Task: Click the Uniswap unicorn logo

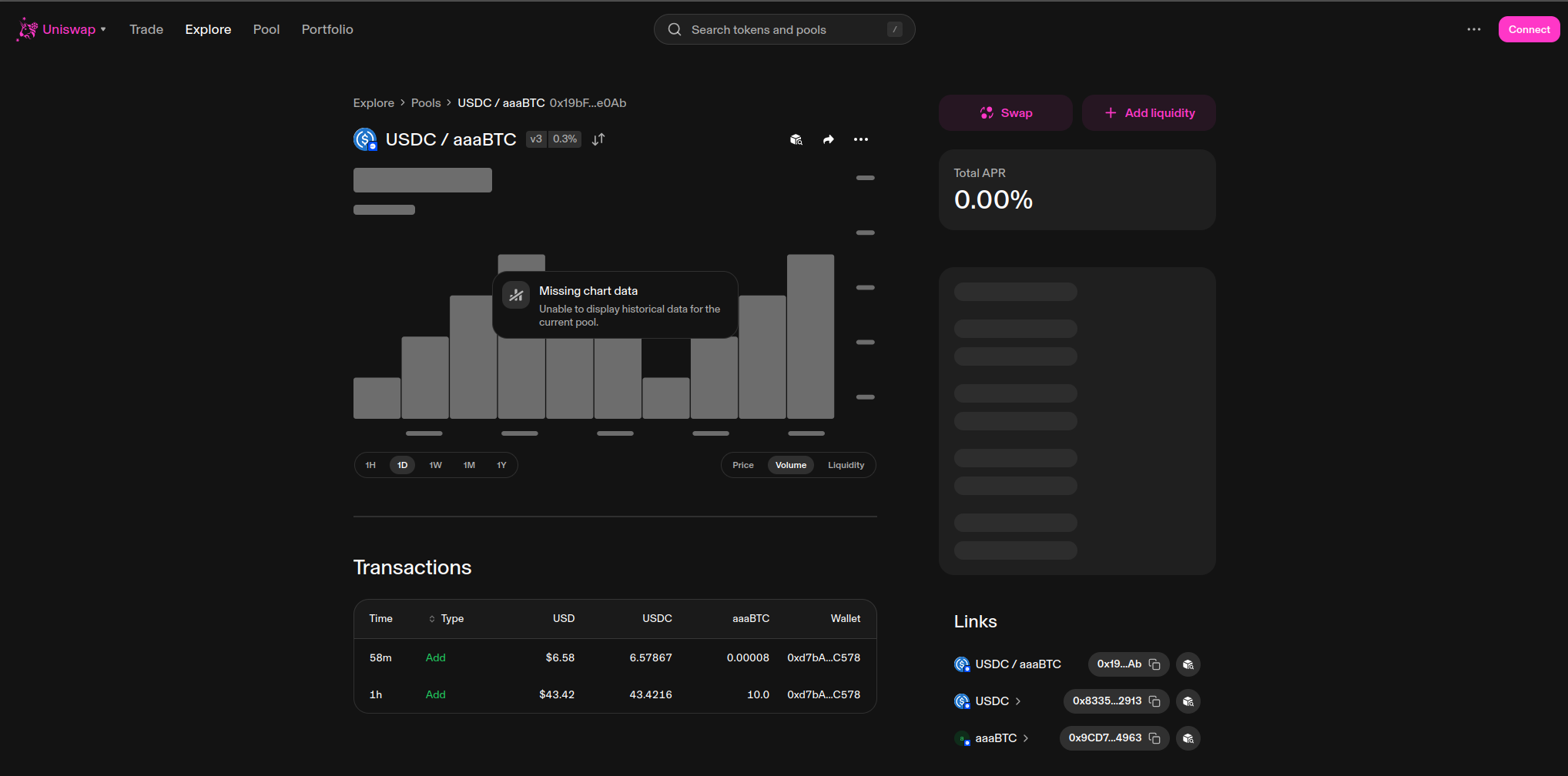Action: click(28, 29)
